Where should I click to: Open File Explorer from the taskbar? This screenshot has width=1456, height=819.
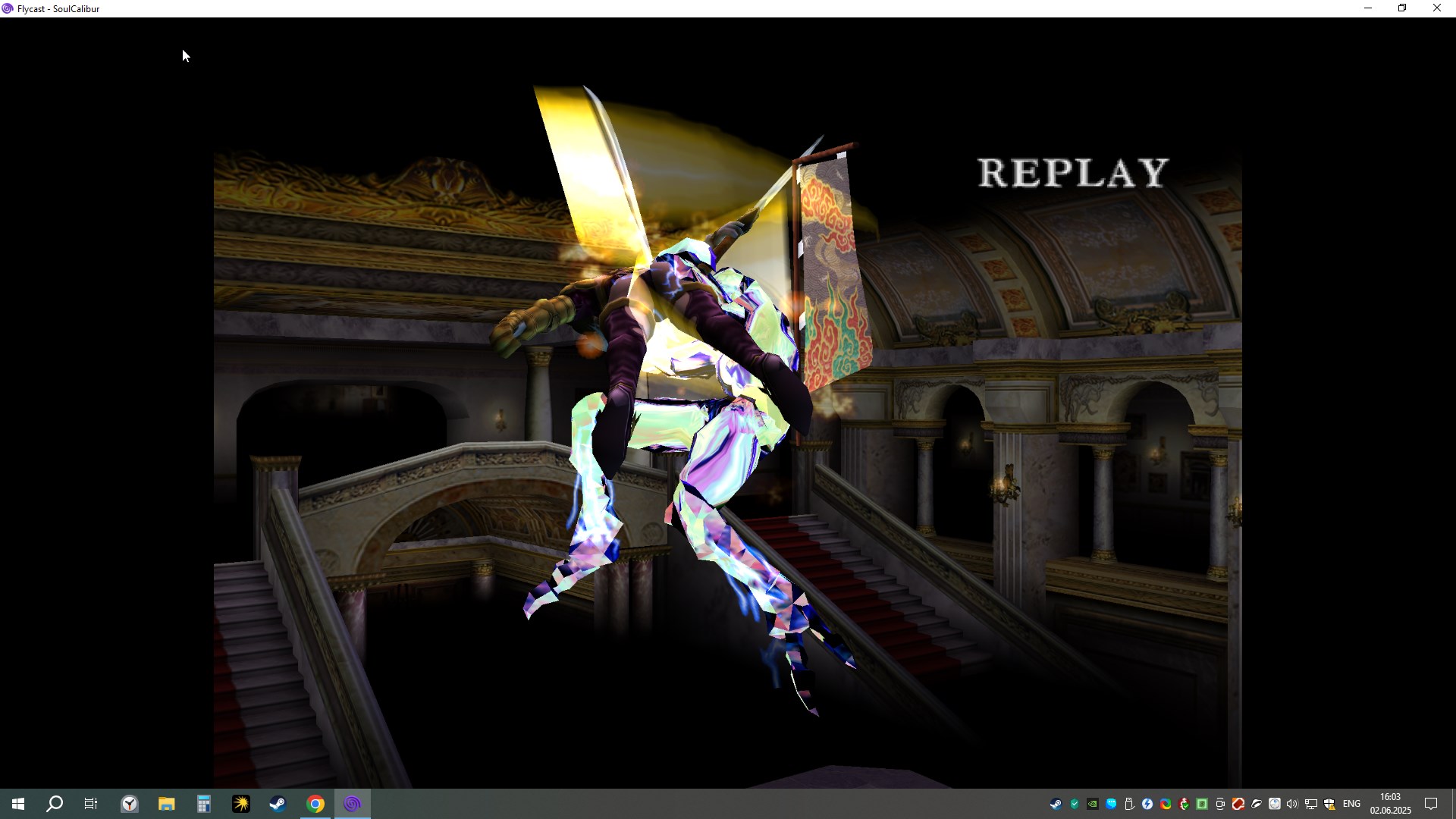[166, 804]
